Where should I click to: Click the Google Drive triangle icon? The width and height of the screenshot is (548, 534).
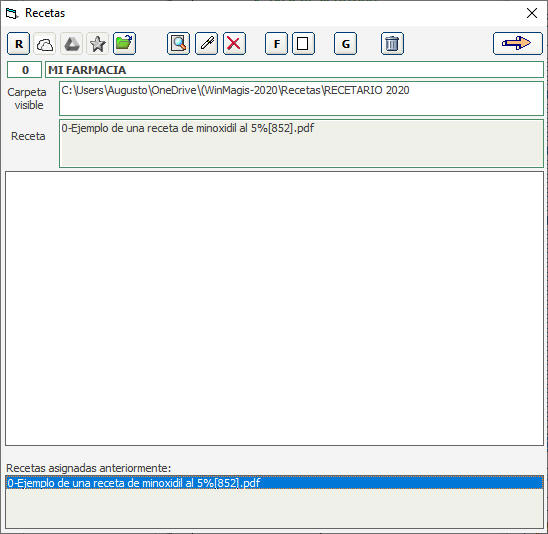tap(72, 44)
